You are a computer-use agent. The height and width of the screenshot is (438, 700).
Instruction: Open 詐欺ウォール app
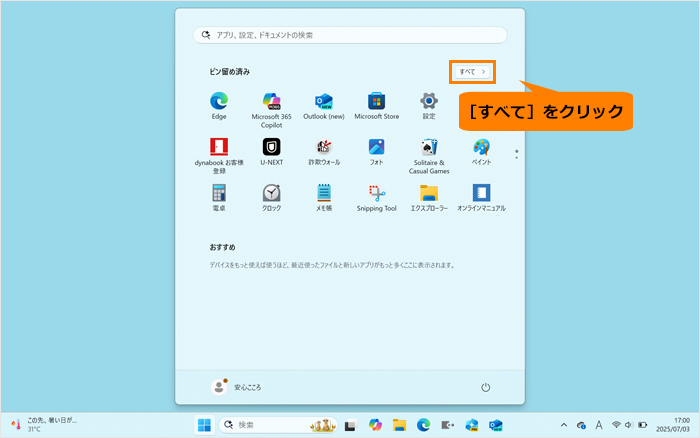coord(324,152)
